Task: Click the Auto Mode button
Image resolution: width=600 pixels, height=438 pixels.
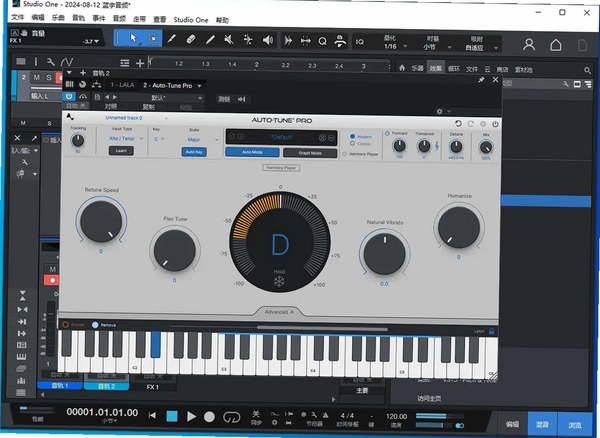Action: (252, 152)
